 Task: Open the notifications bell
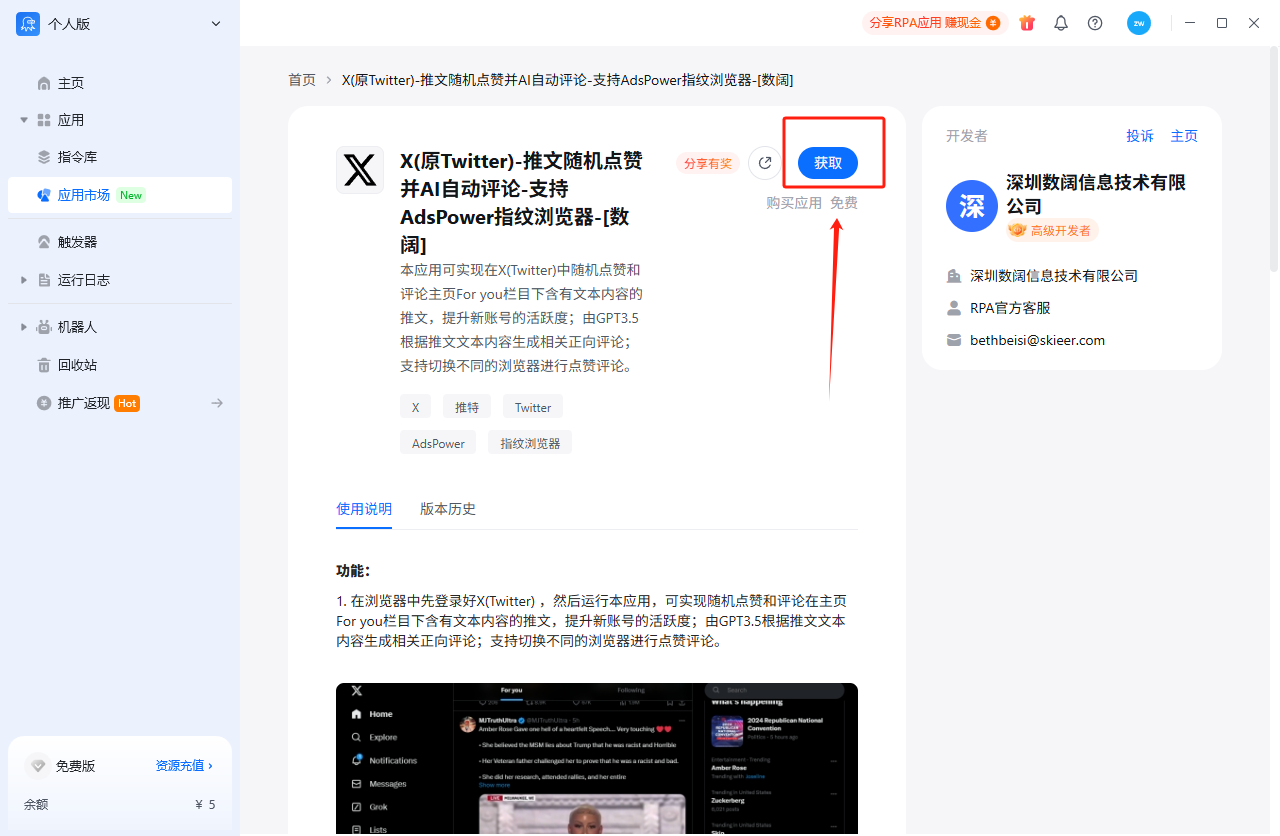pyautogui.click(x=1061, y=23)
